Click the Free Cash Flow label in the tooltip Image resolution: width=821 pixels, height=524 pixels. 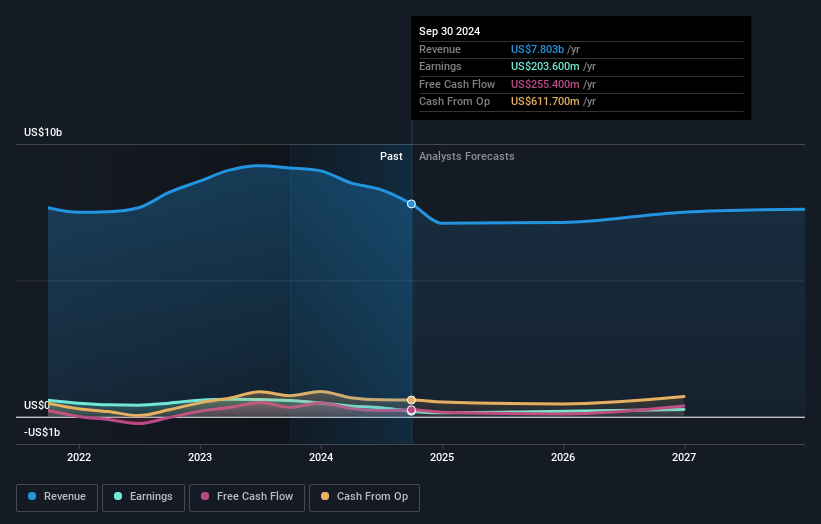[457, 84]
